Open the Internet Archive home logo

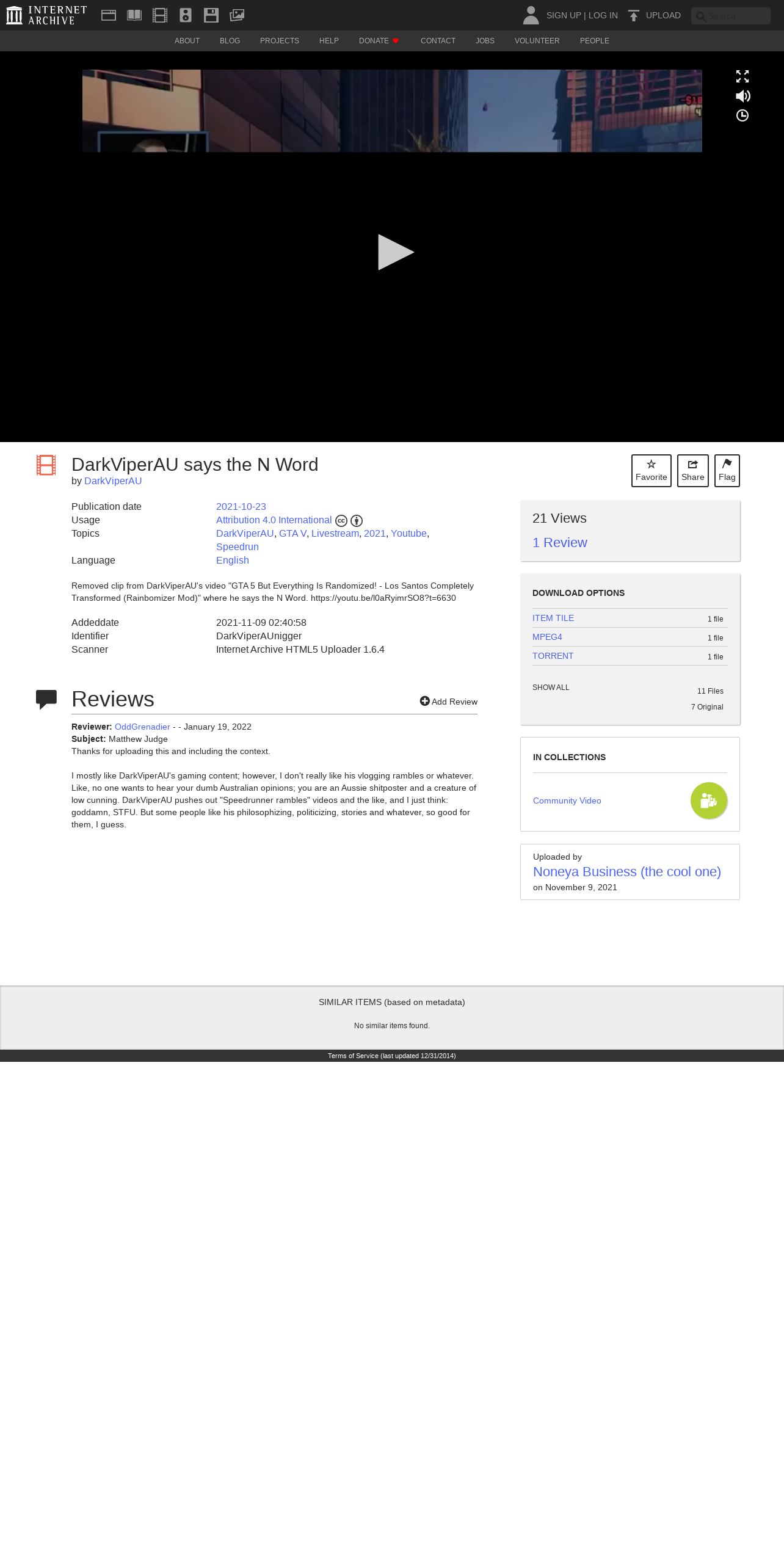coord(46,15)
